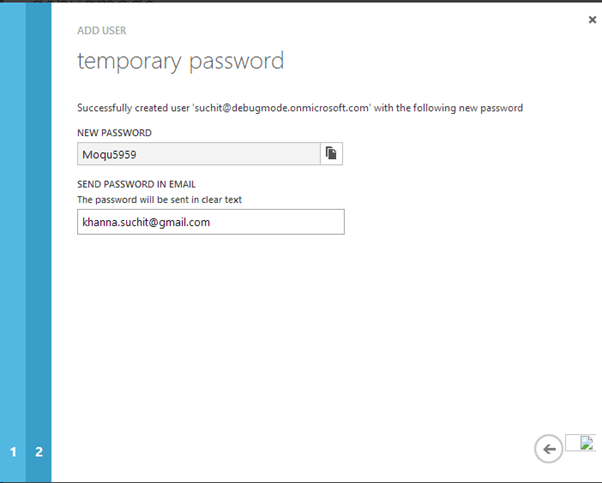Click the "ADD USER" heading
The image size is (602, 483).
pyautogui.click(x=102, y=31)
